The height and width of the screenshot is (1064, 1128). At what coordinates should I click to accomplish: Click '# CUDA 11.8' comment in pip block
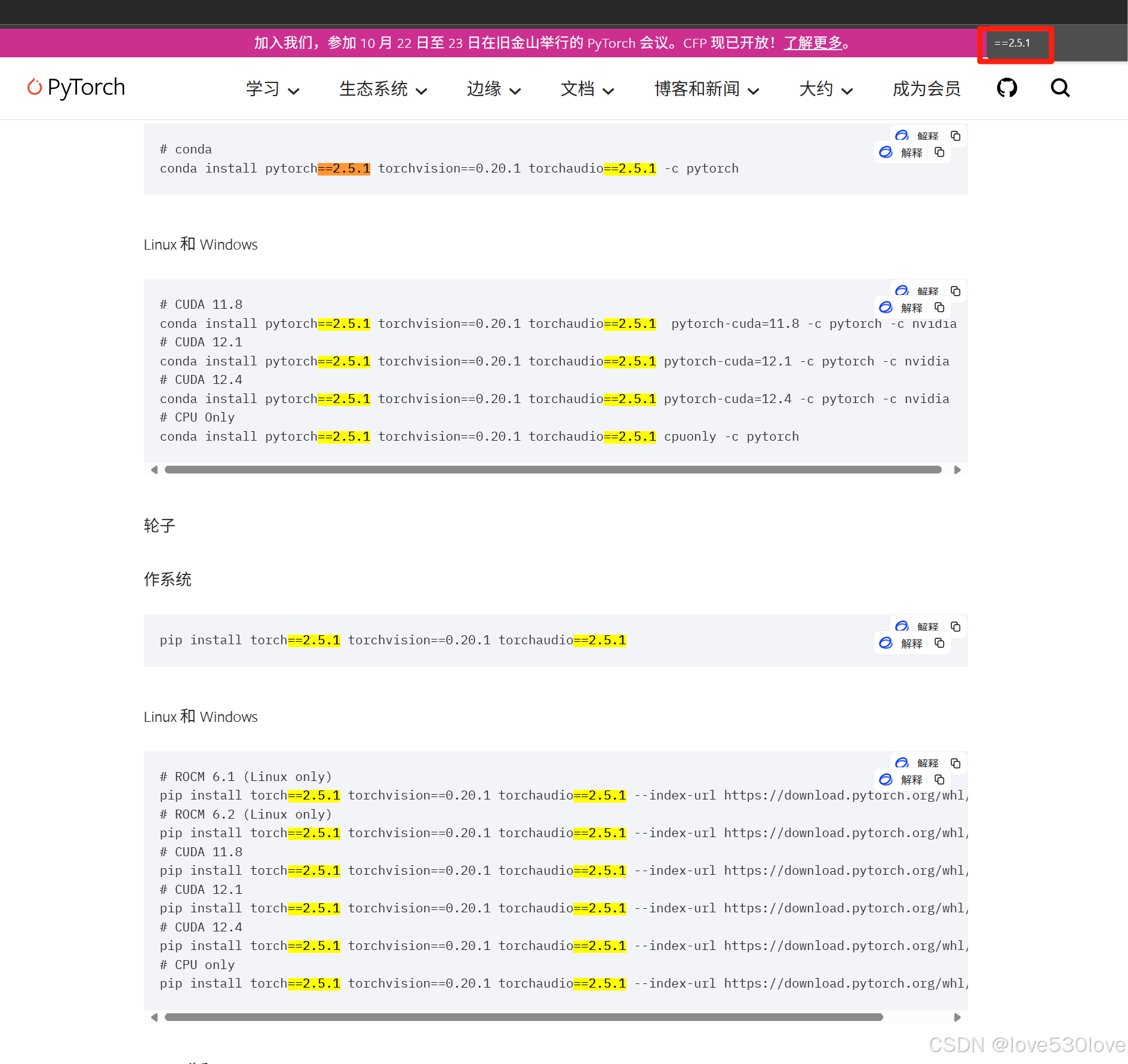point(201,852)
